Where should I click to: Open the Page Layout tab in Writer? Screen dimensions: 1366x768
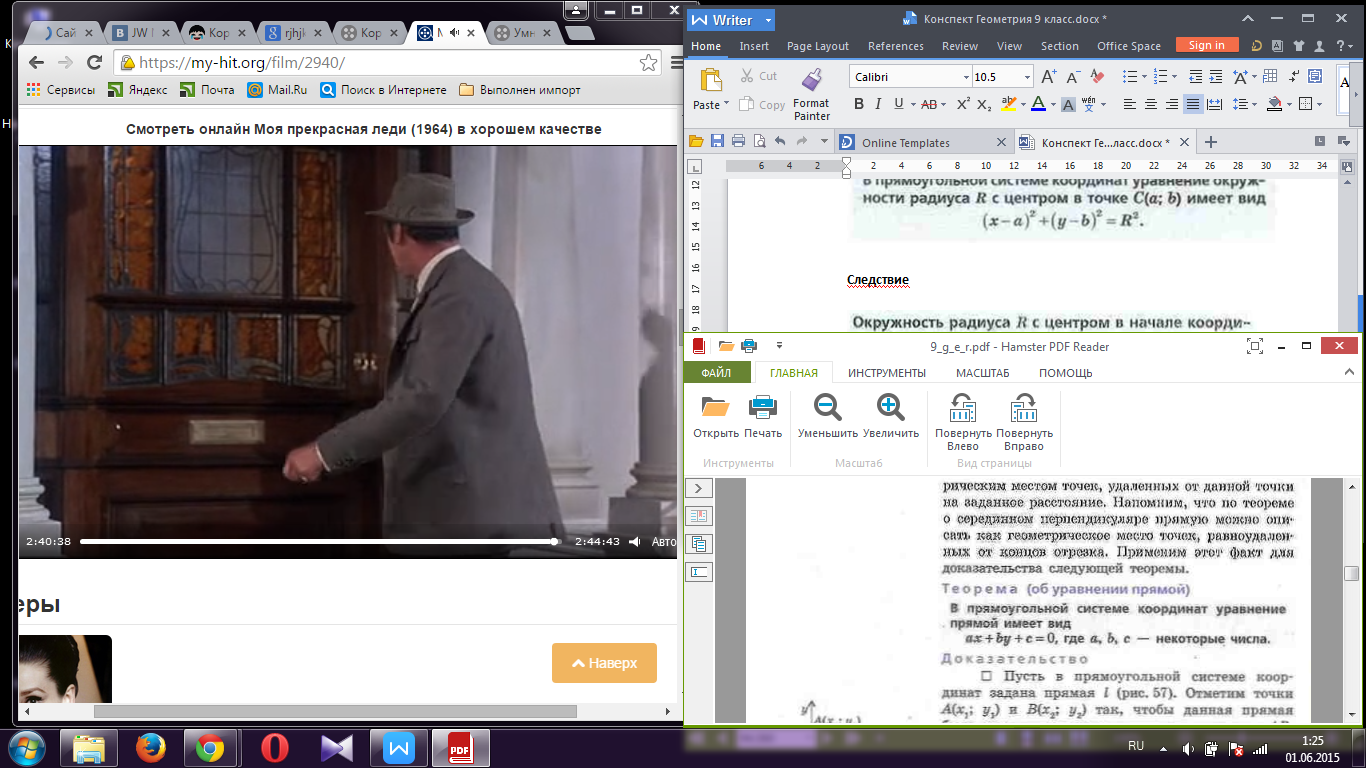817,46
